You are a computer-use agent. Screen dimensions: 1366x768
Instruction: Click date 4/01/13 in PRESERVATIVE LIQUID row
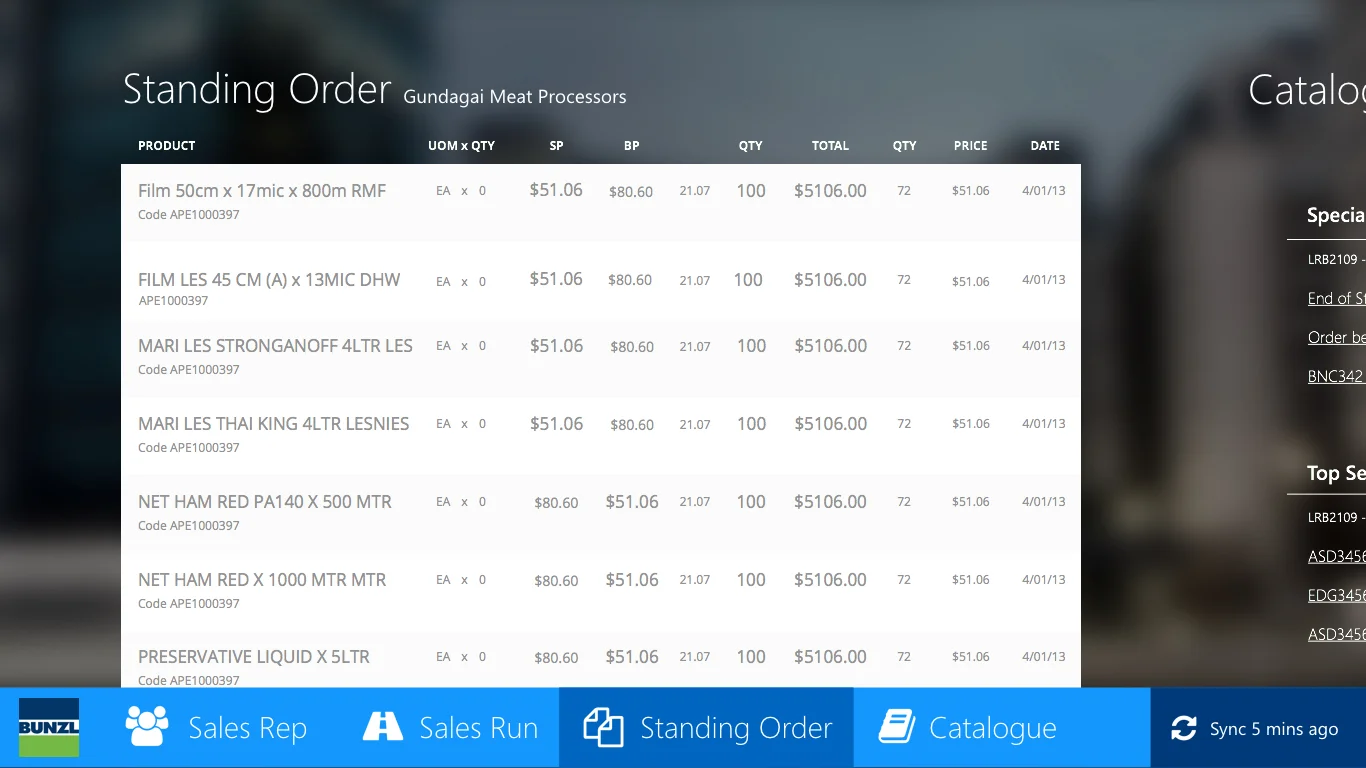click(1044, 657)
